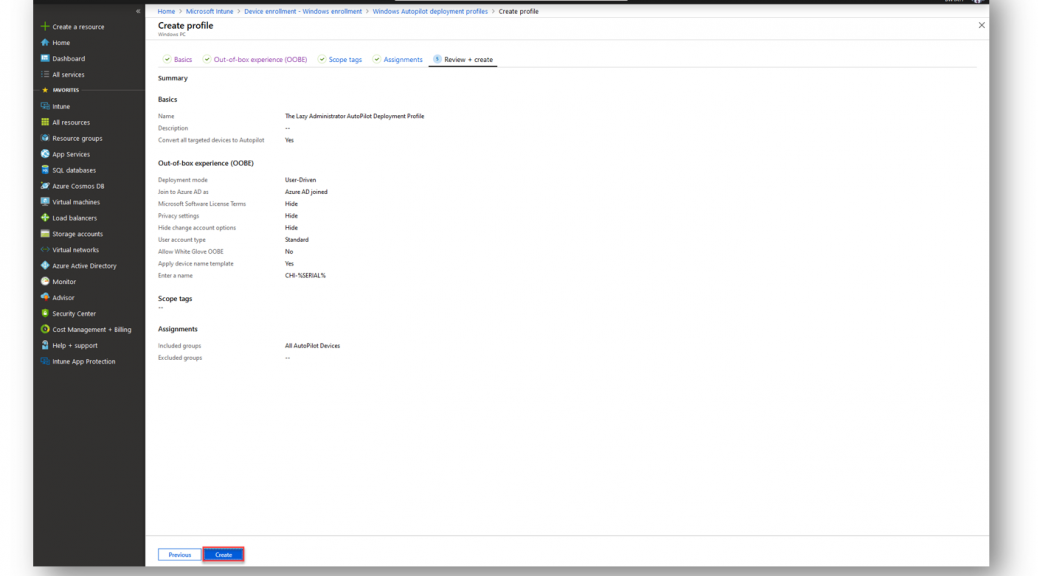Open Microsoft Intune breadcrumb link
Viewport: 1038px width, 576px height.
coord(209,11)
